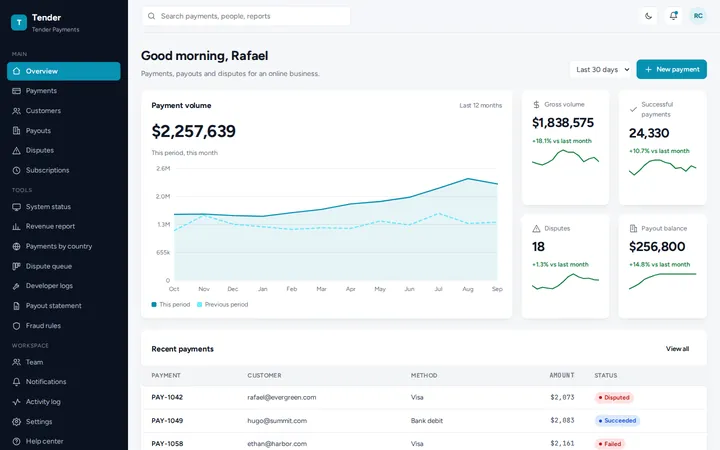Focus the Search payments, people, reports field
Image resolution: width=720 pixels, height=450 pixels.
246,16
